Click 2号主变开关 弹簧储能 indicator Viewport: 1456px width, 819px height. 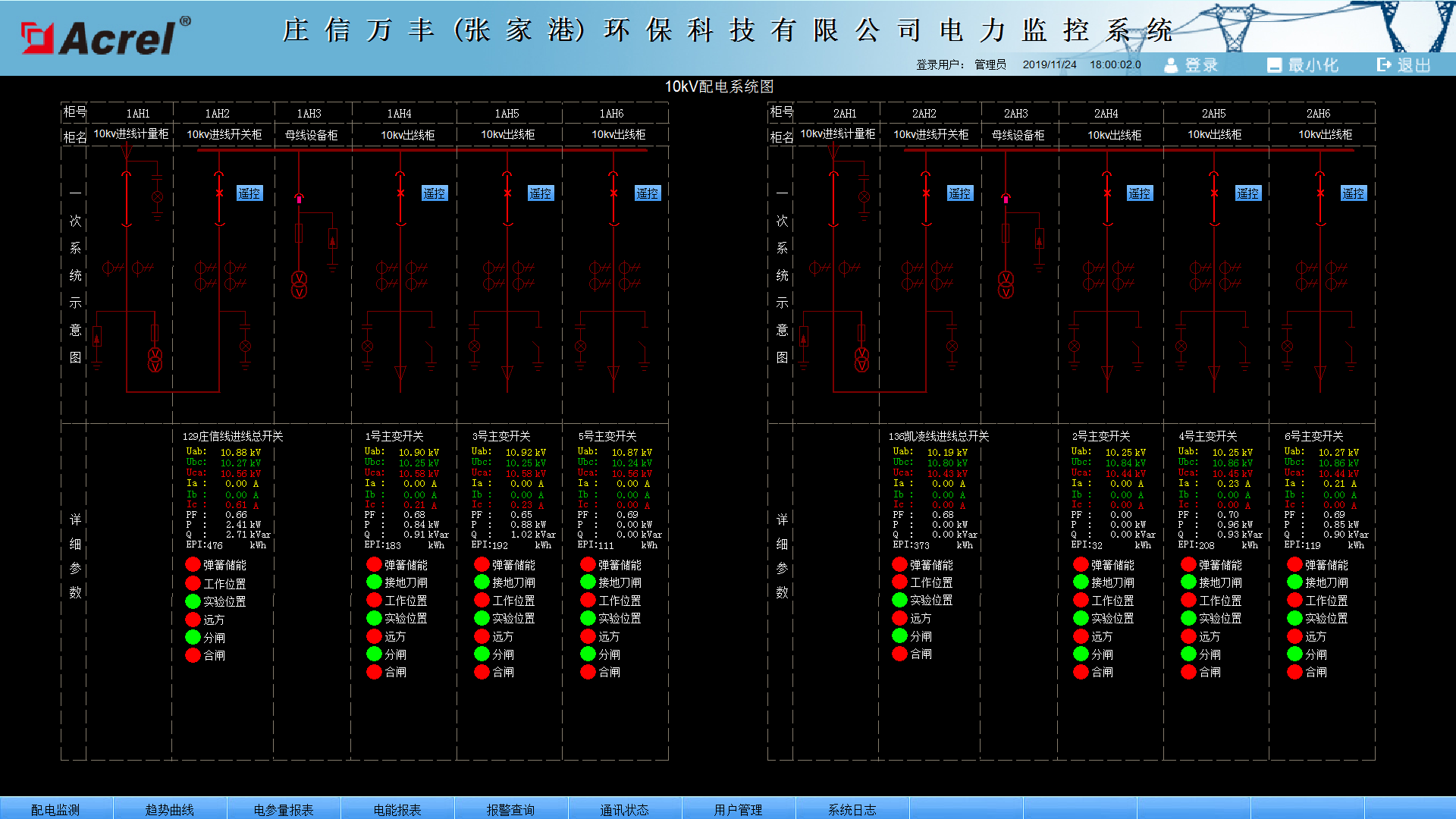click(1081, 564)
